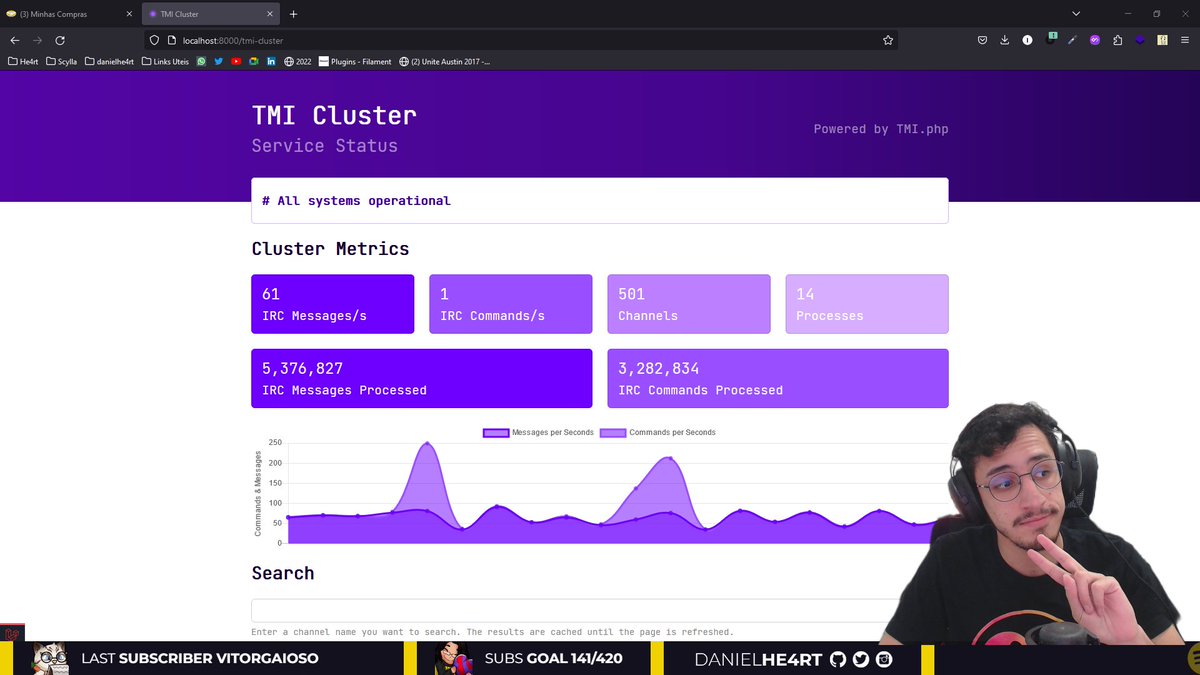
Task: Click the TMI Cluster page title
Action: point(334,115)
